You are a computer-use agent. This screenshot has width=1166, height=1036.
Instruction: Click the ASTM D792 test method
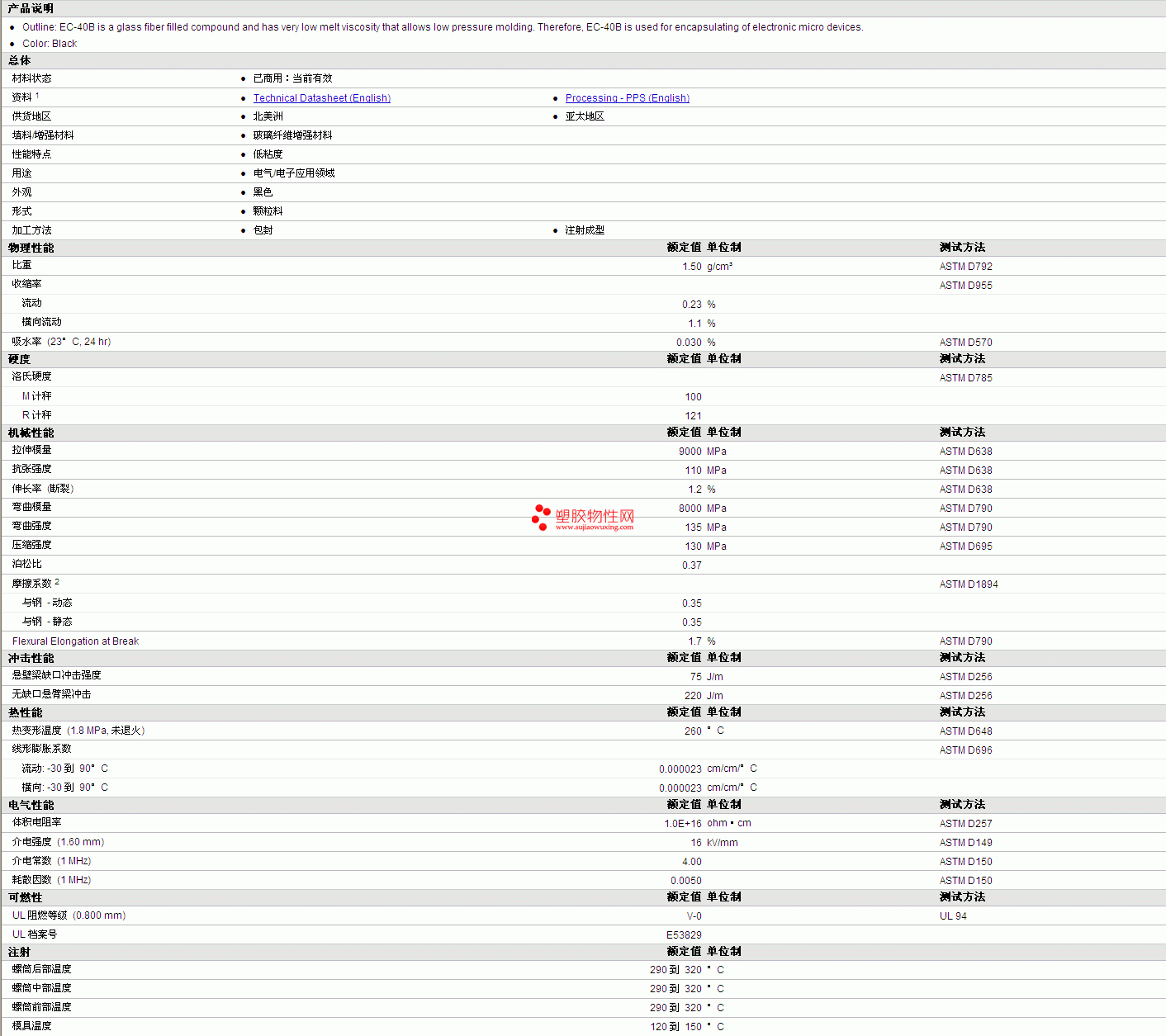pos(965,267)
